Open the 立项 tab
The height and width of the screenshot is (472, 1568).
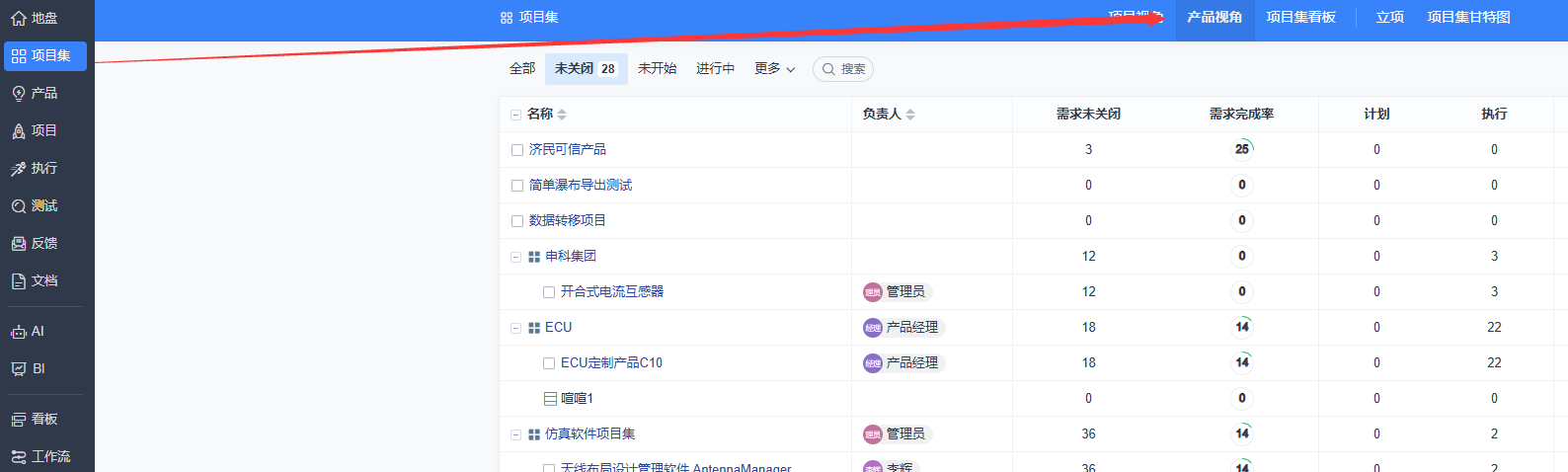(1390, 18)
